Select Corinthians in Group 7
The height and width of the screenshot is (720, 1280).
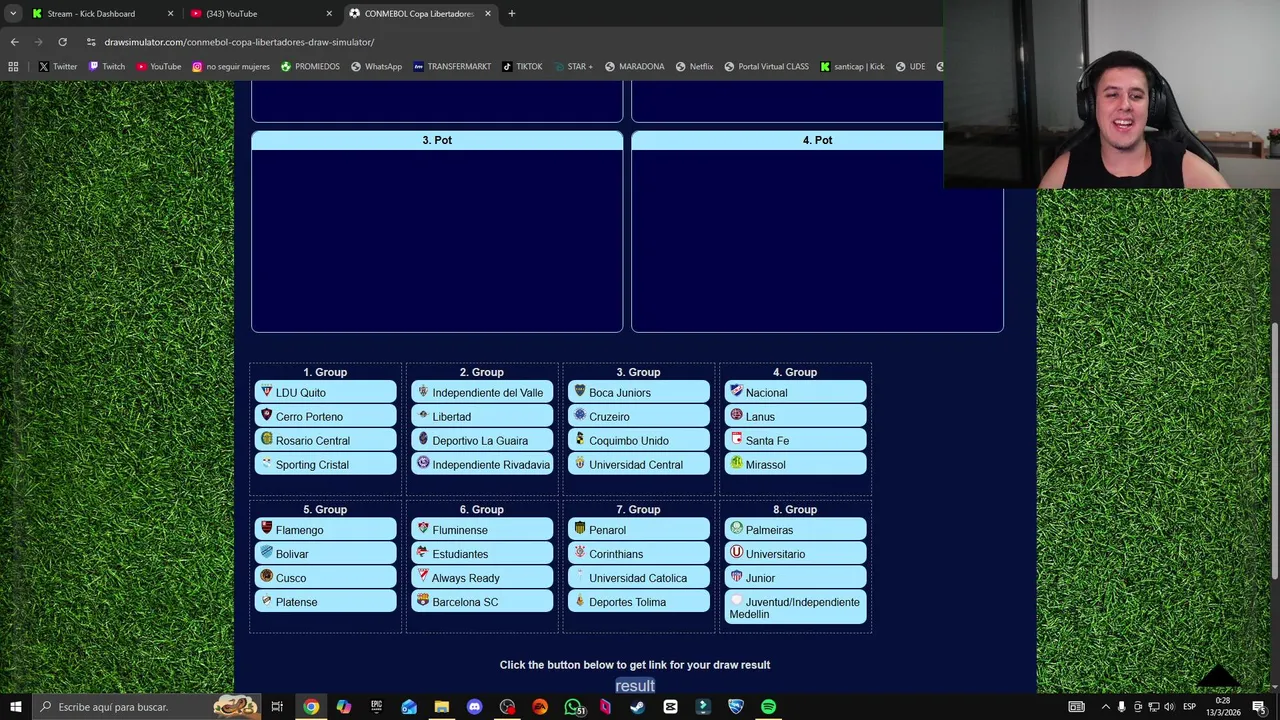coord(638,554)
